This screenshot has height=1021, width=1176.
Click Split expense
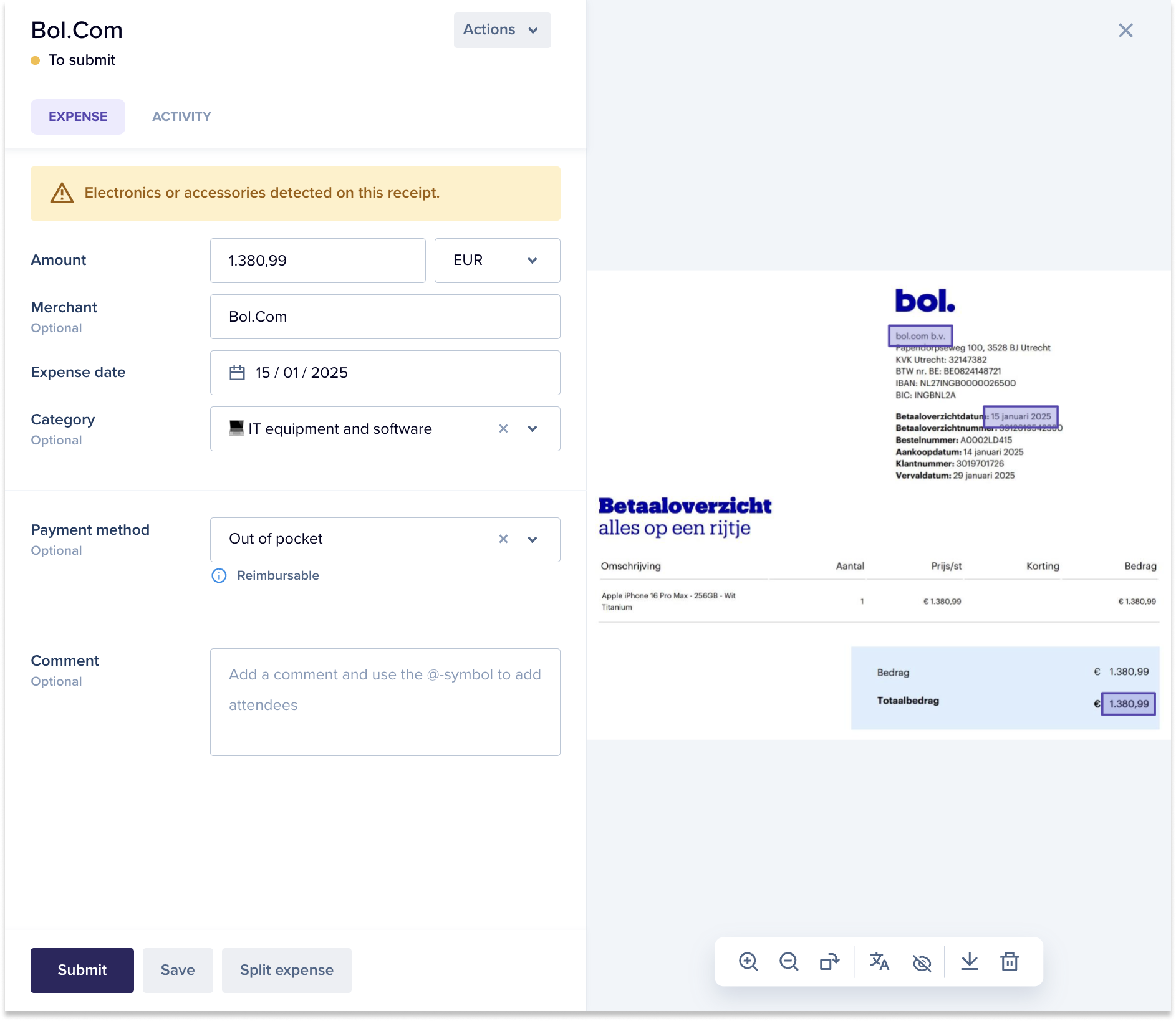(x=287, y=970)
